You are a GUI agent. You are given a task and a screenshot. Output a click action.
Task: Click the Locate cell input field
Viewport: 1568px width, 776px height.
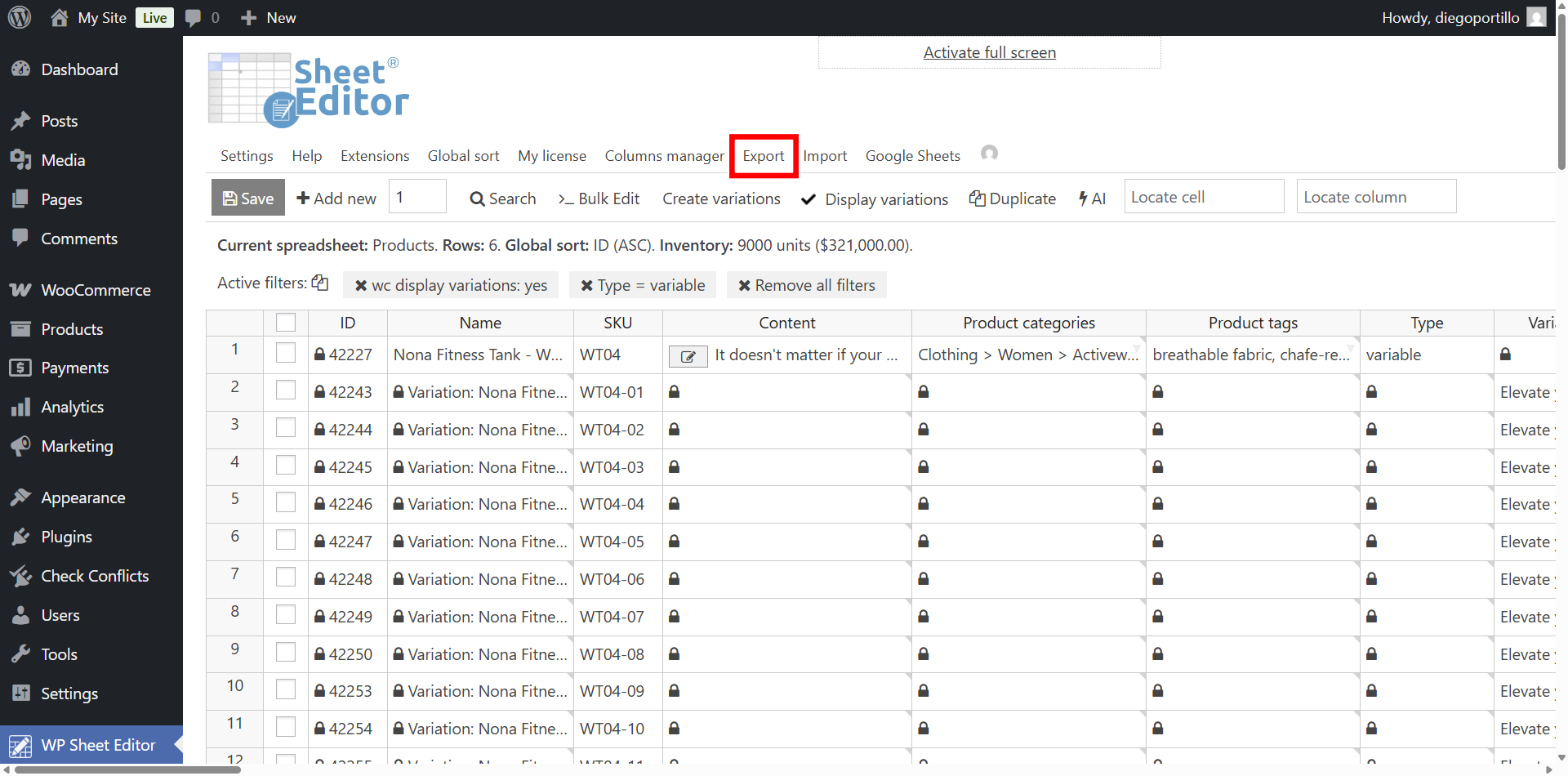(1203, 197)
